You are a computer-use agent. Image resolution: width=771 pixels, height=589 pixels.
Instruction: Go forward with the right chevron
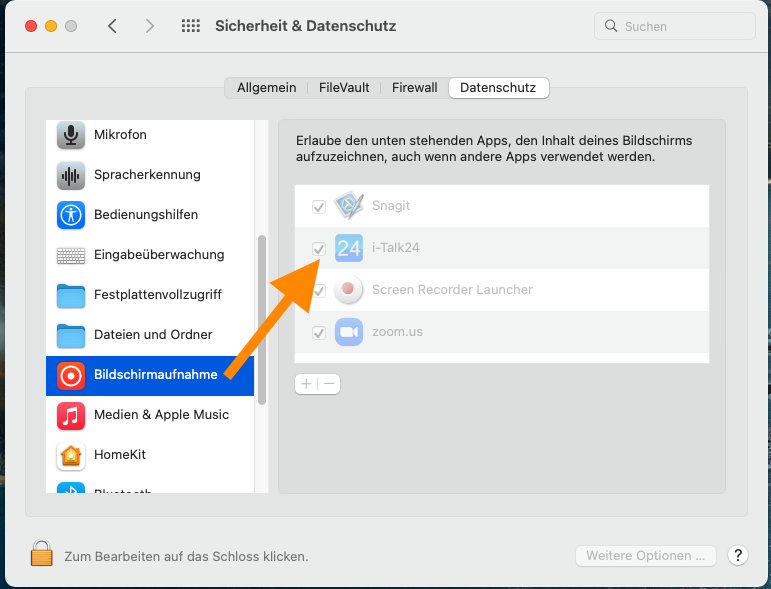click(149, 26)
